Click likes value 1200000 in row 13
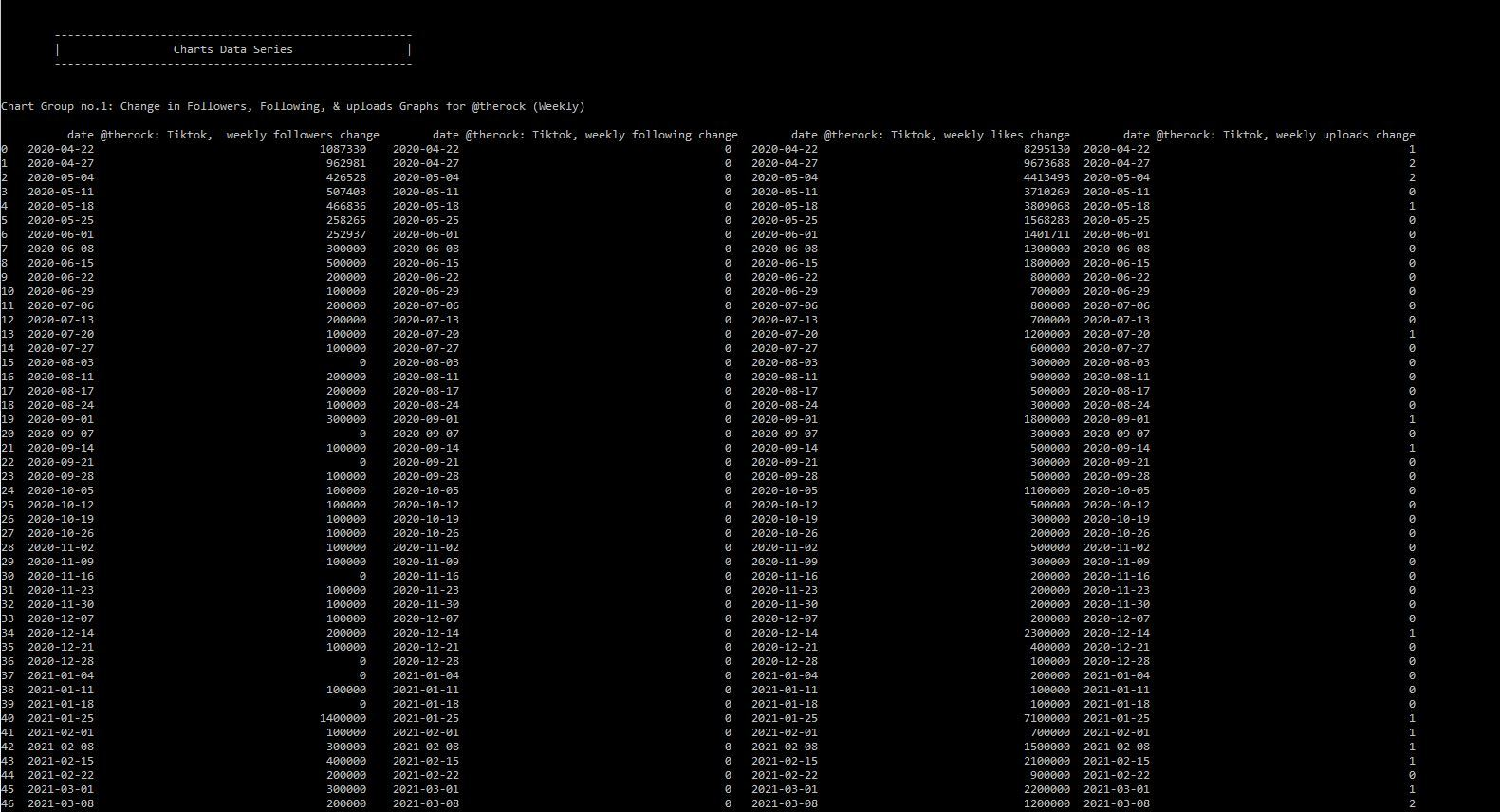This screenshot has height=812, width=1500. pyautogui.click(x=1046, y=334)
